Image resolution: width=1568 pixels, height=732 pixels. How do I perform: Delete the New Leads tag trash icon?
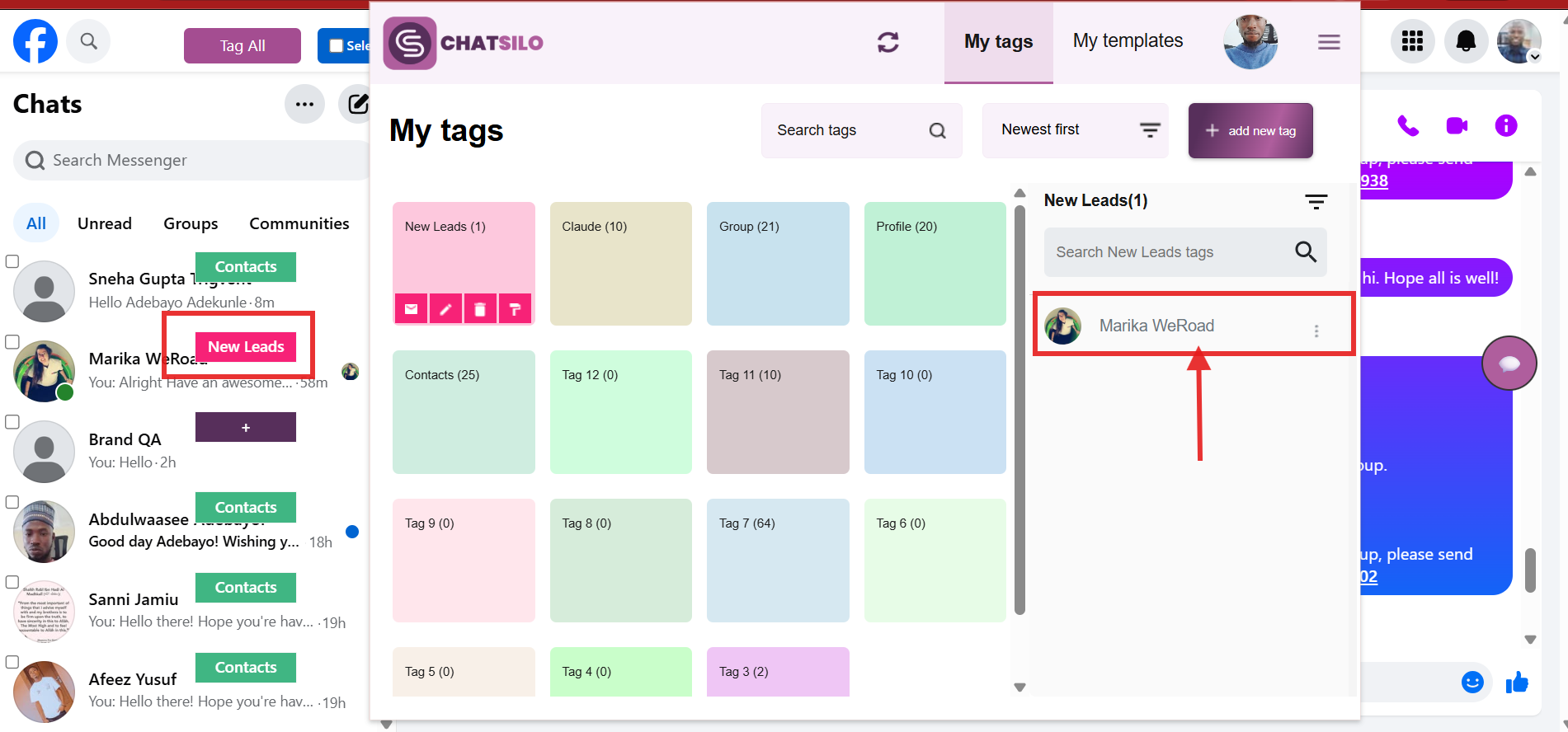(x=480, y=309)
